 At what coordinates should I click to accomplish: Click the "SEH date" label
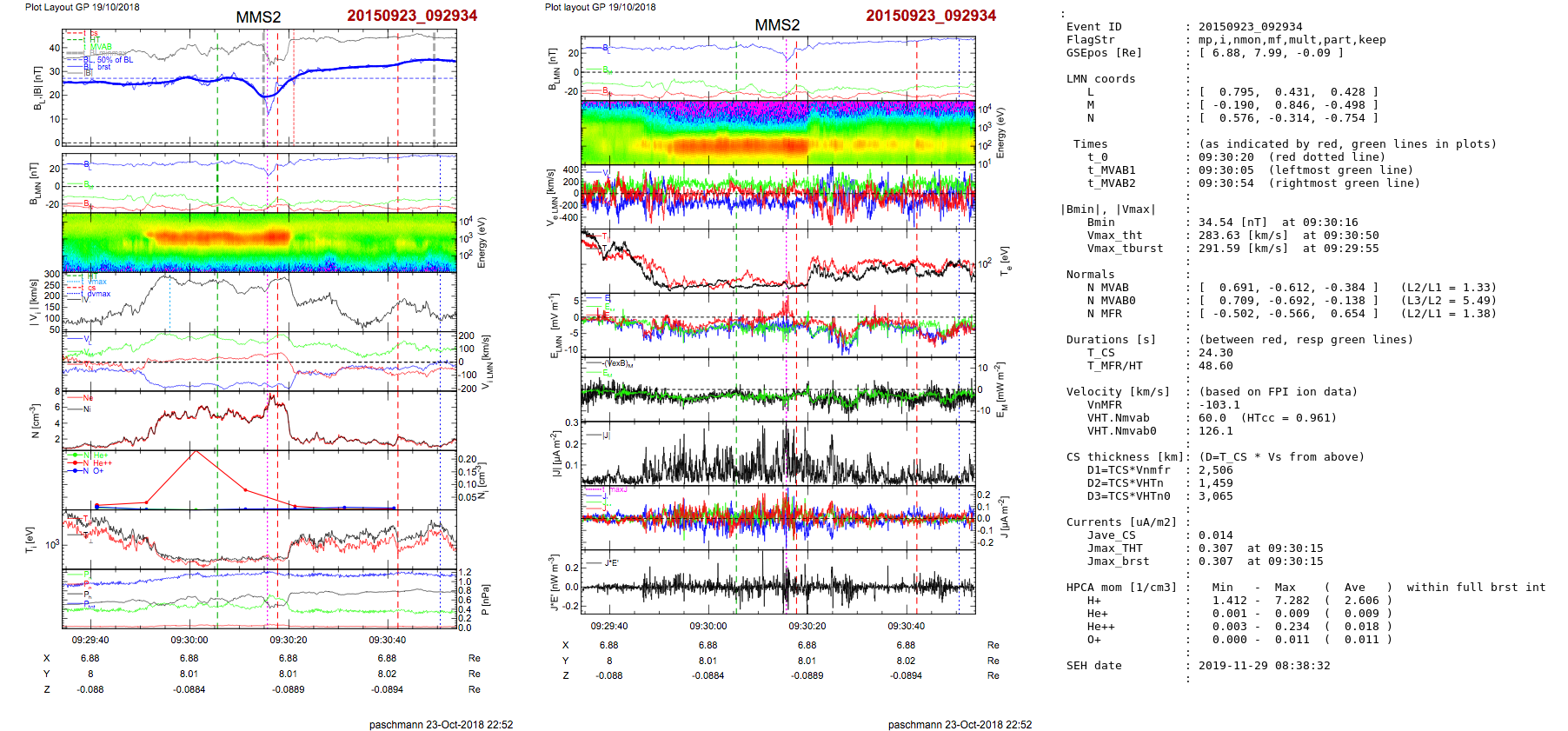point(1093,666)
